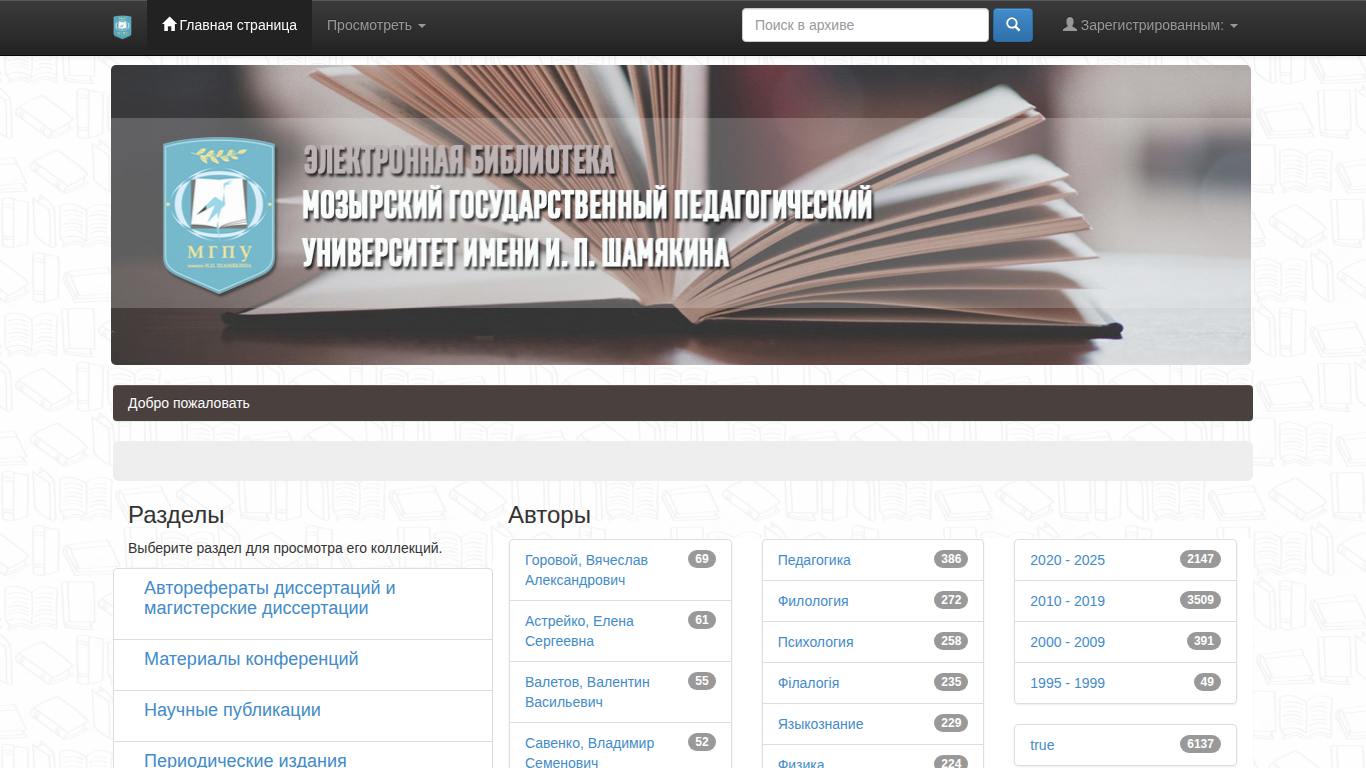The image size is (1366, 768).
Task: Select author Горовой, Вячеслав Александрович
Action: click(x=586, y=570)
